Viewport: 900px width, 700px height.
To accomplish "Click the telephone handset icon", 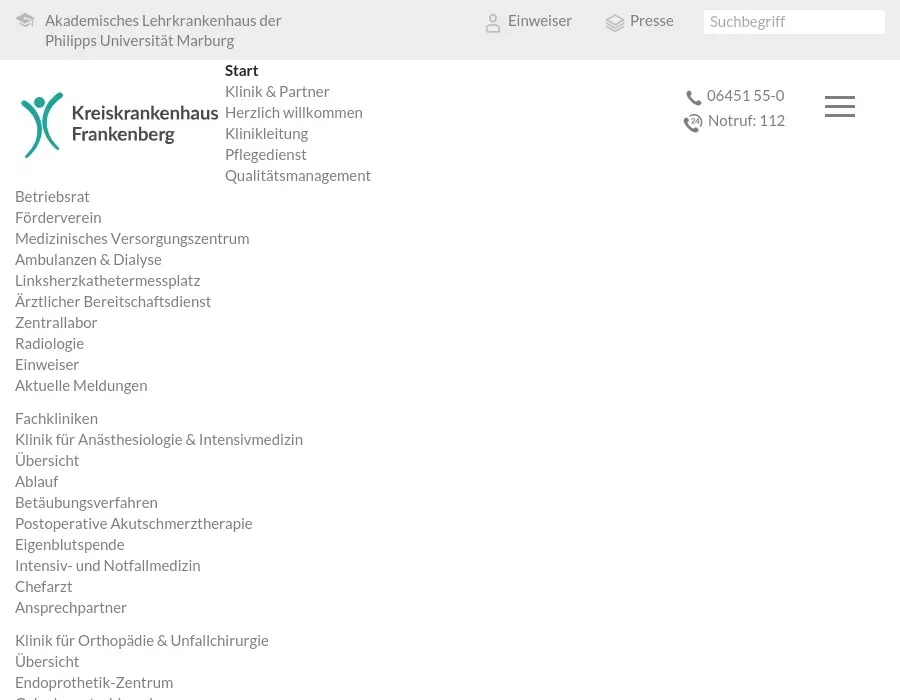I will (x=694, y=97).
